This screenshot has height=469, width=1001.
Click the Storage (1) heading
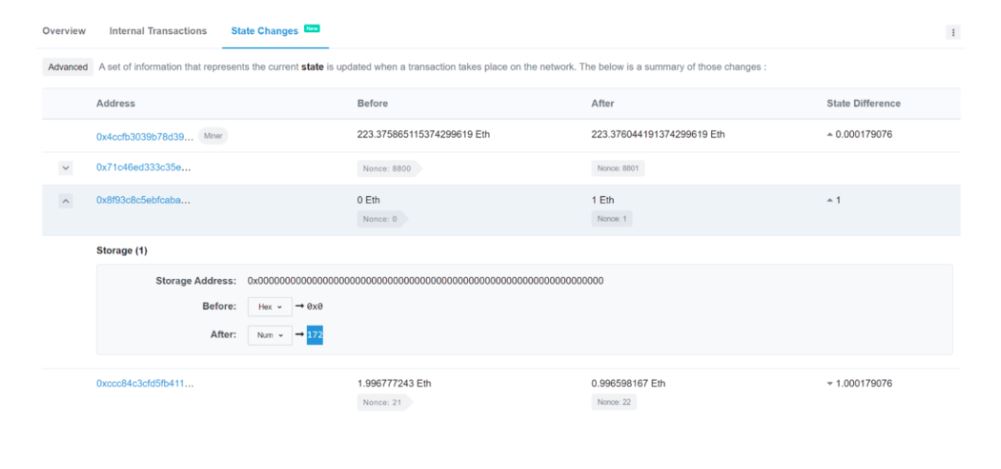(x=122, y=251)
